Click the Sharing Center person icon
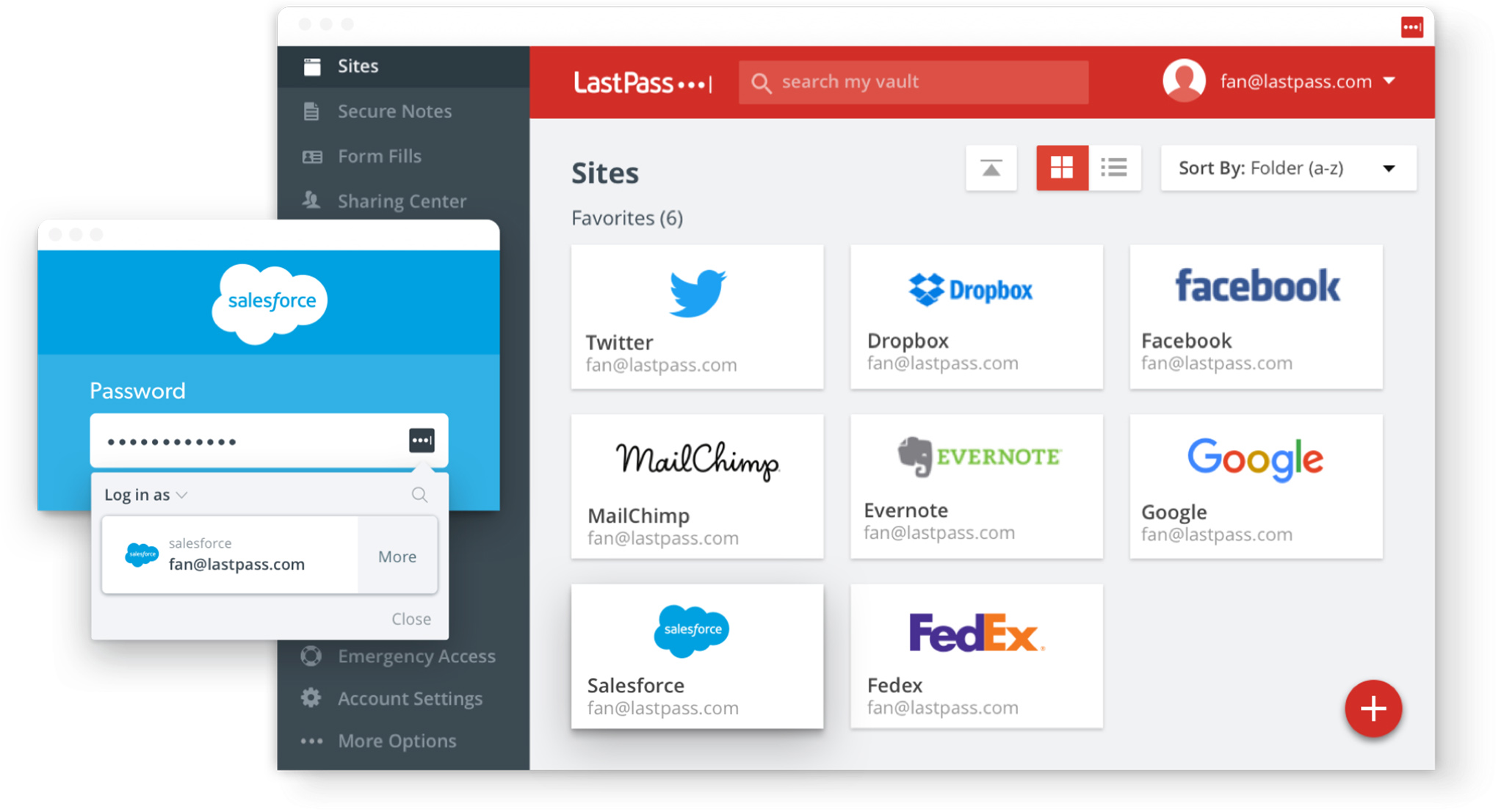The image size is (1504, 812). click(x=311, y=200)
